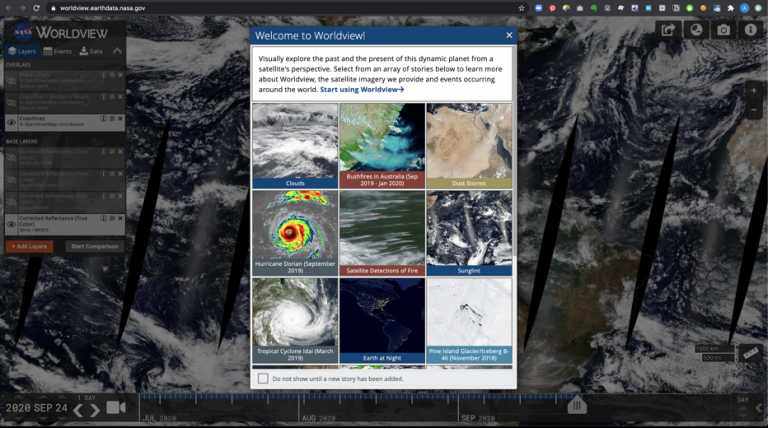Remove the Terra / MODIS Corrected Reflectance layer
This screenshot has width=768, height=428.
pyautogui.click(x=120, y=218)
